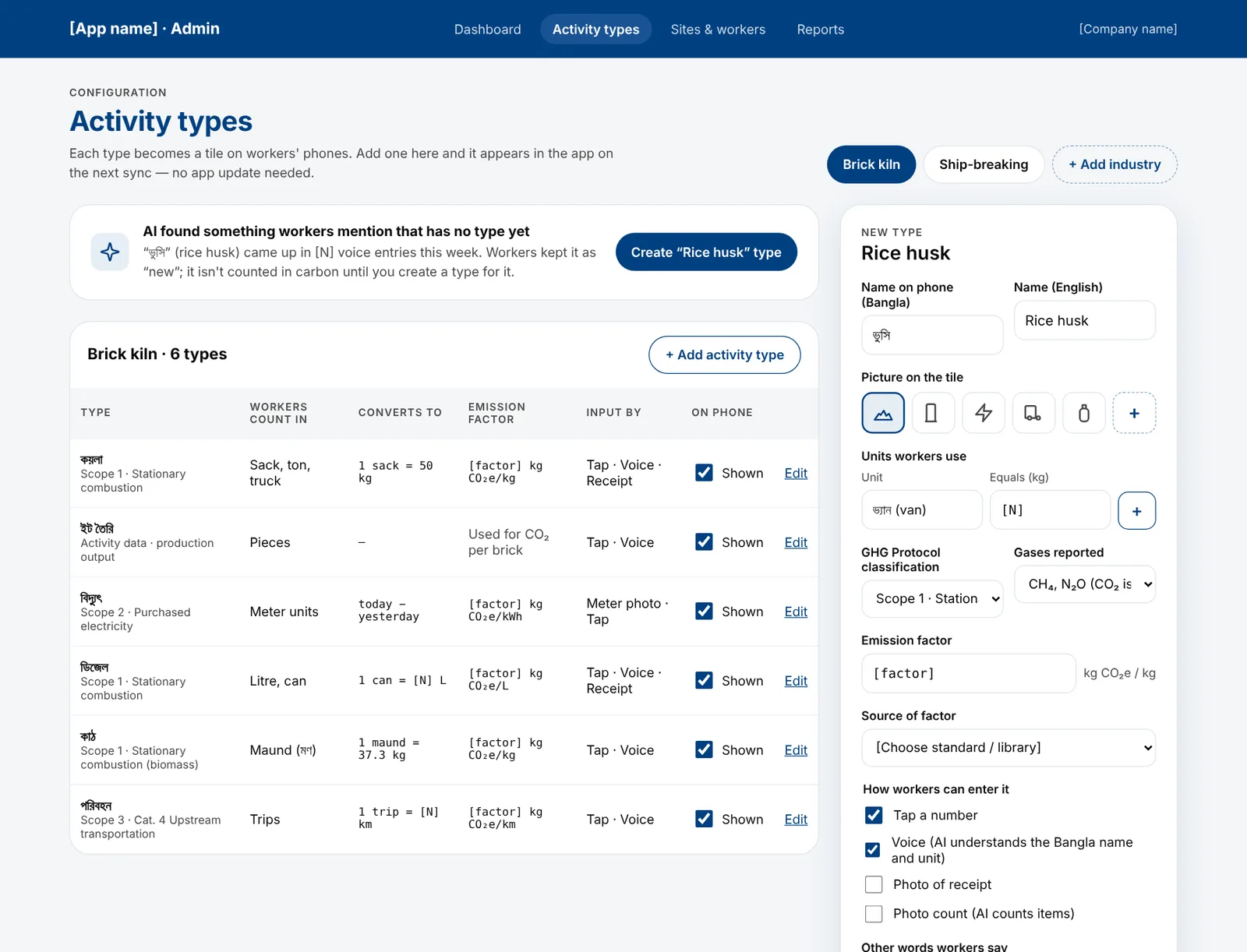The height and width of the screenshot is (952, 1247).
Task: Open the Source of factor dropdown
Action: click(x=1009, y=748)
